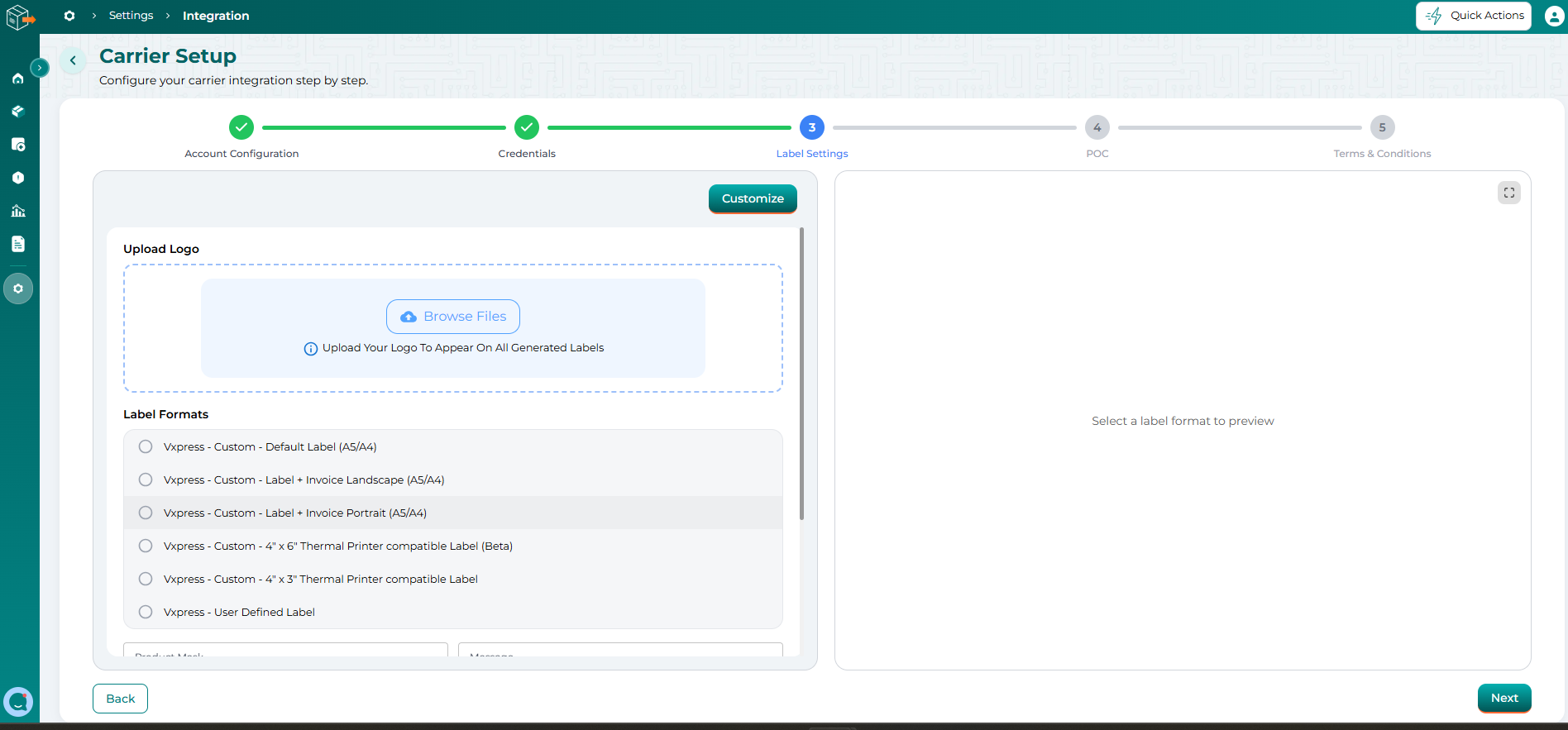1568x730 pixels.
Task: Click the Next button
Action: click(1504, 698)
